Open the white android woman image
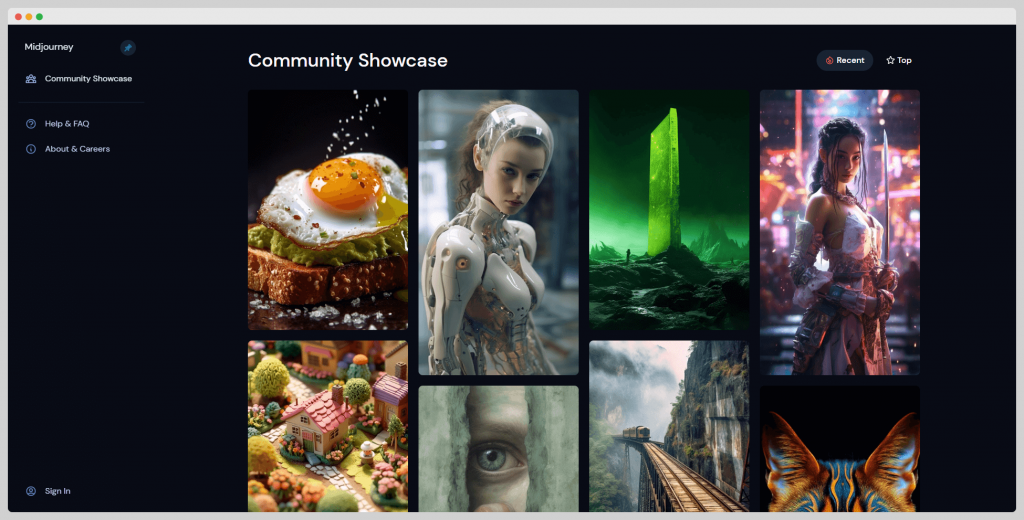The image size is (1024, 520). (498, 232)
